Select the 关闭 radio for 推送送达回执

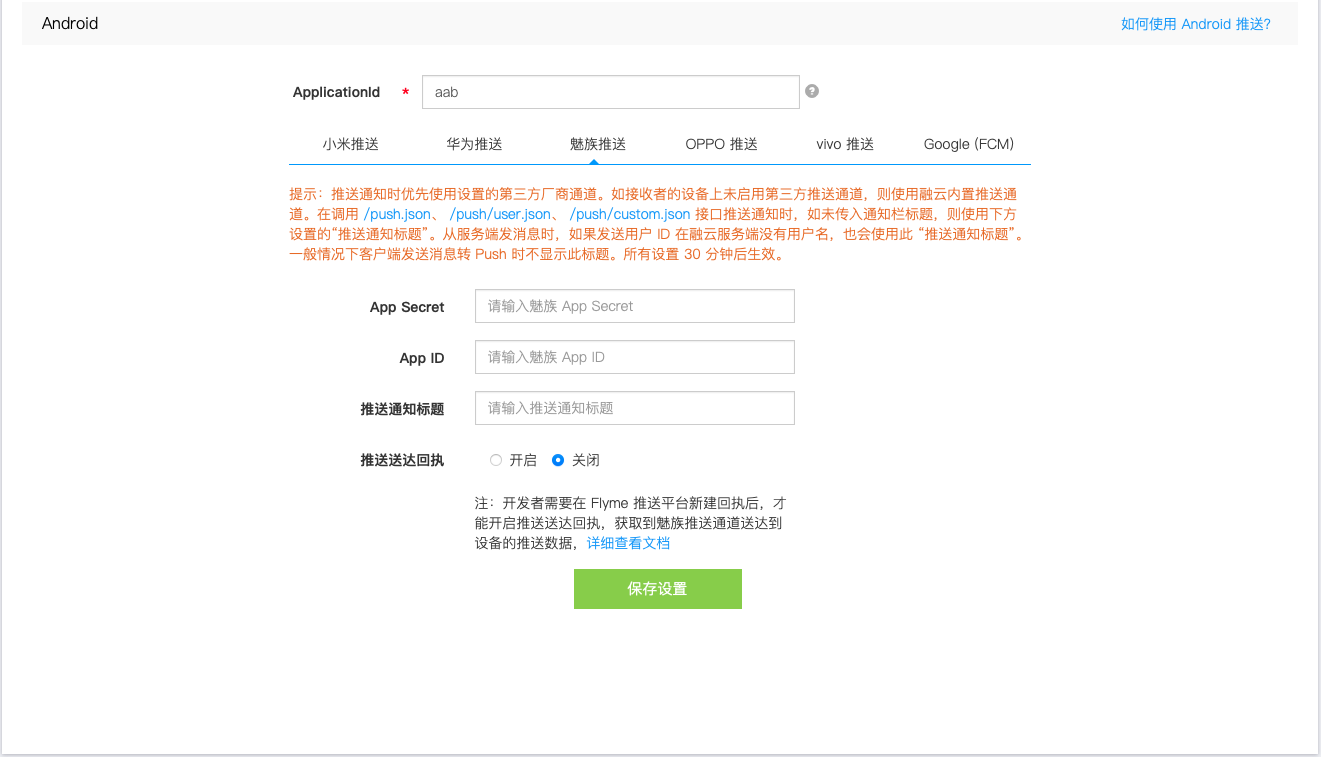[558, 460]
